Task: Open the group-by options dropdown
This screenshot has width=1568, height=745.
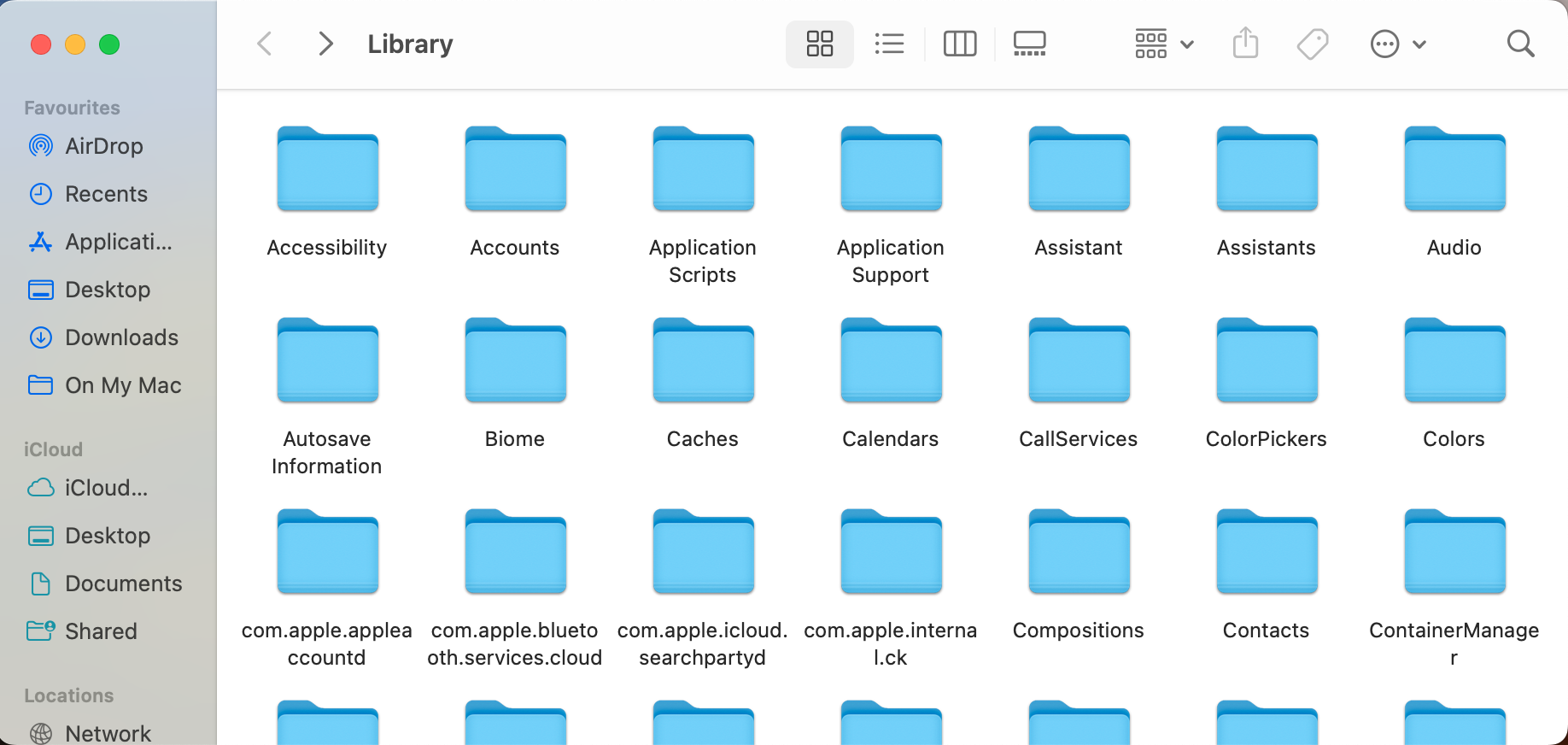Action: [1164, 44]
